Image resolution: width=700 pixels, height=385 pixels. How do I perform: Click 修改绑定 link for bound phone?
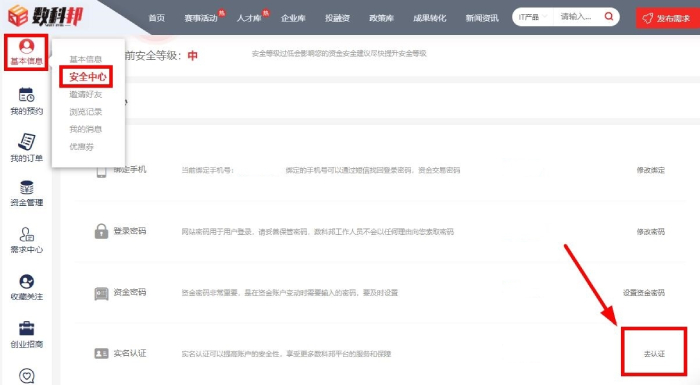[650, 170]
